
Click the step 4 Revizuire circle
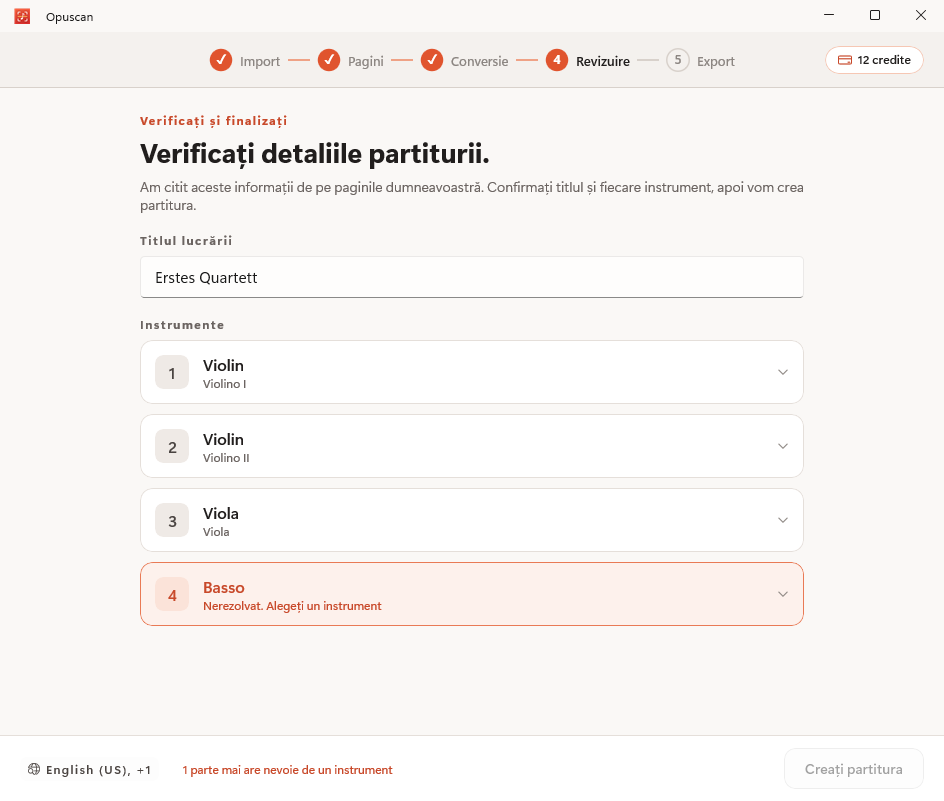click(557, 60)
